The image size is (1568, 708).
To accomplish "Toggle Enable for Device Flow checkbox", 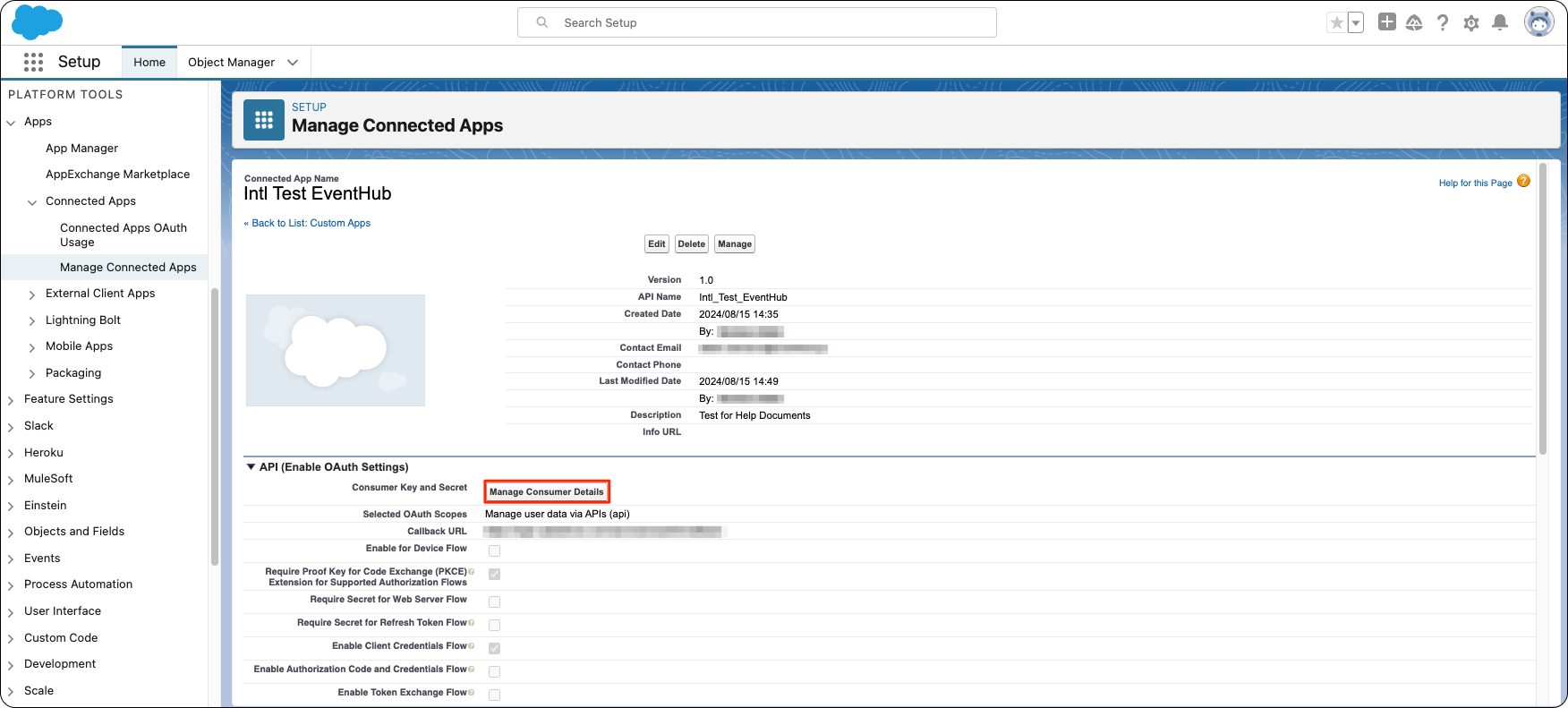I will 494,550.
